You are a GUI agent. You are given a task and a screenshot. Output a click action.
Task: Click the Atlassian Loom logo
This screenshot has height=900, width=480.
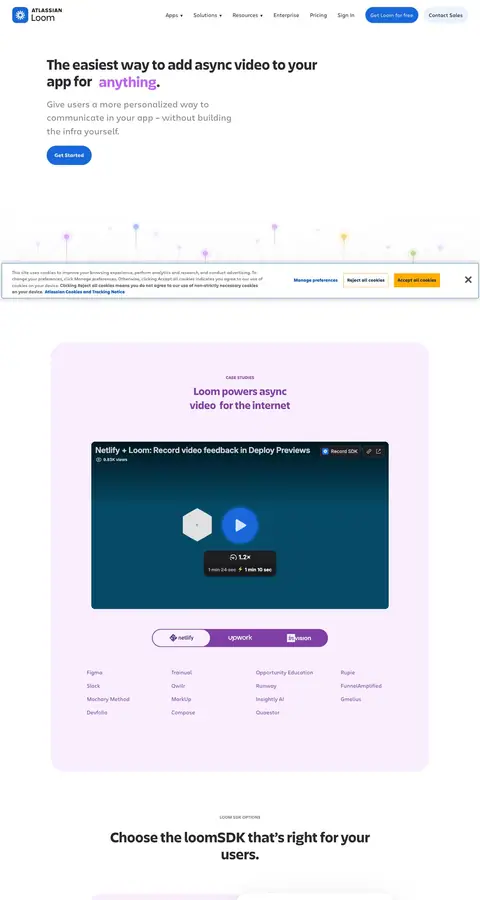point(37,15)
